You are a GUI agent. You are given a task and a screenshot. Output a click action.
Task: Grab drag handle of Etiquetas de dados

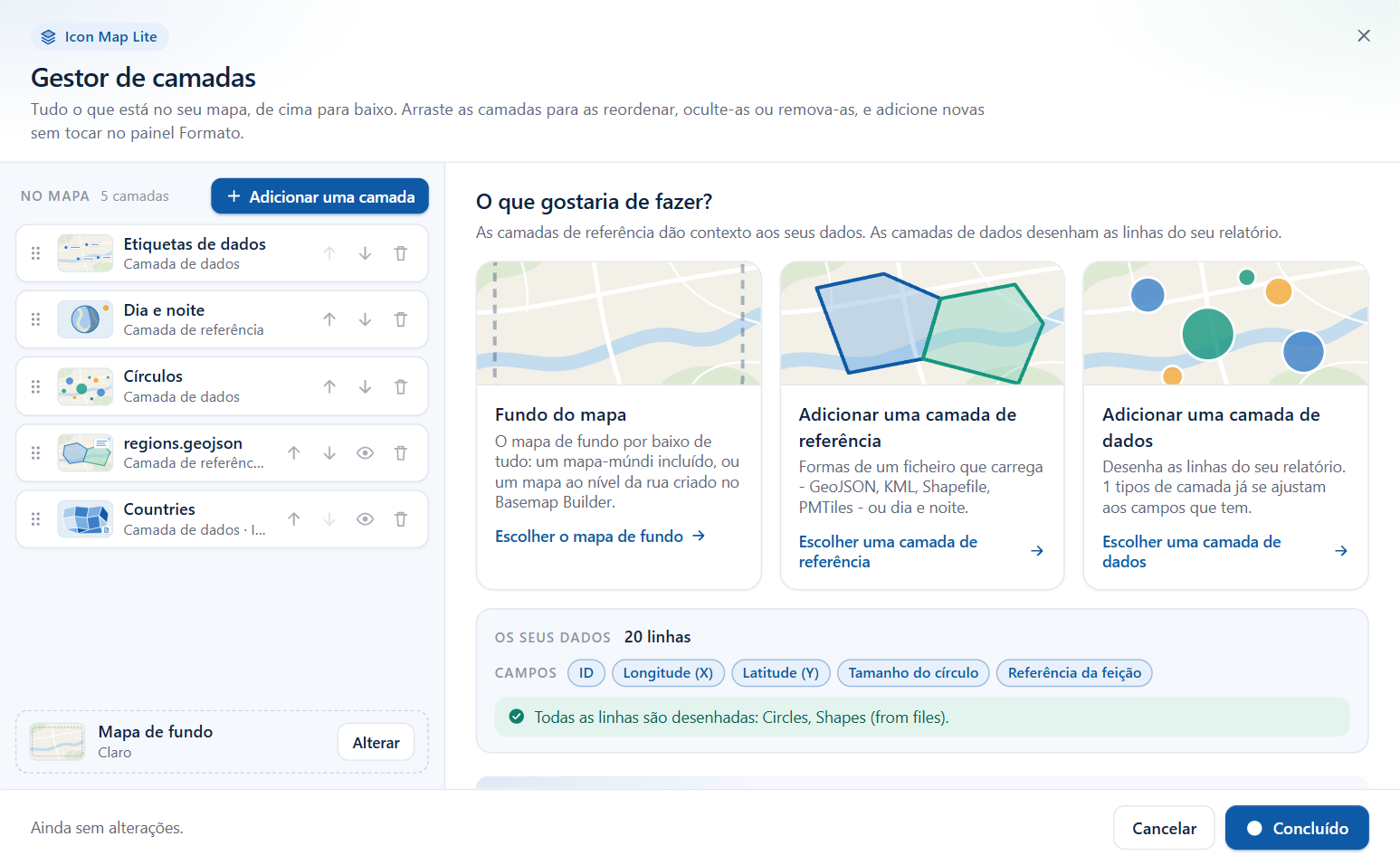pyautogui.click(x=36, y=253)
